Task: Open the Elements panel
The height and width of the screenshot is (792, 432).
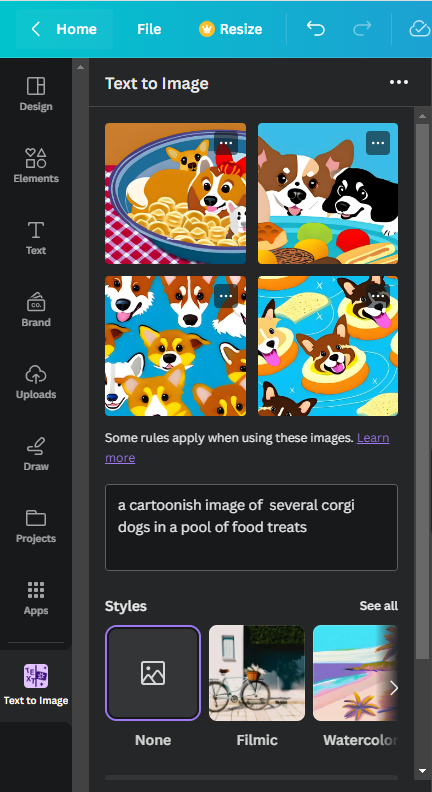Action: pos(36,165)
